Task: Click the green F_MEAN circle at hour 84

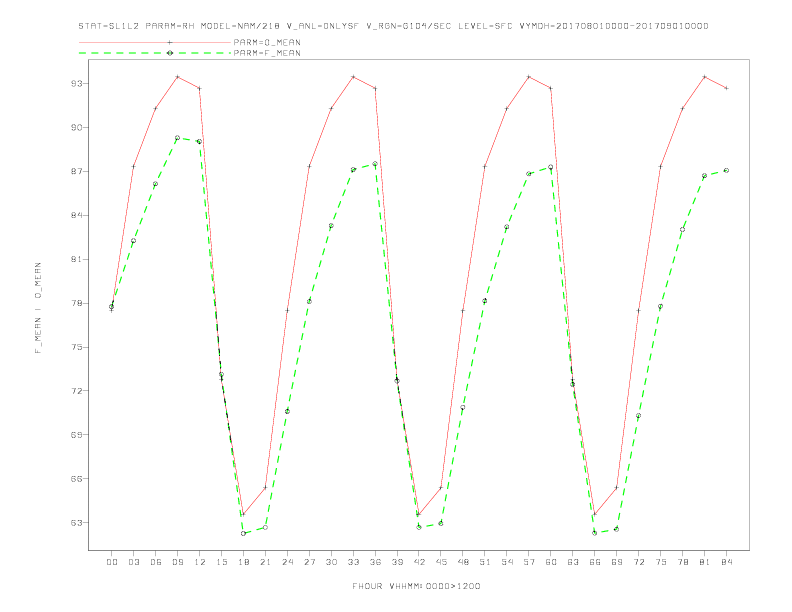Action: point(726,171)
